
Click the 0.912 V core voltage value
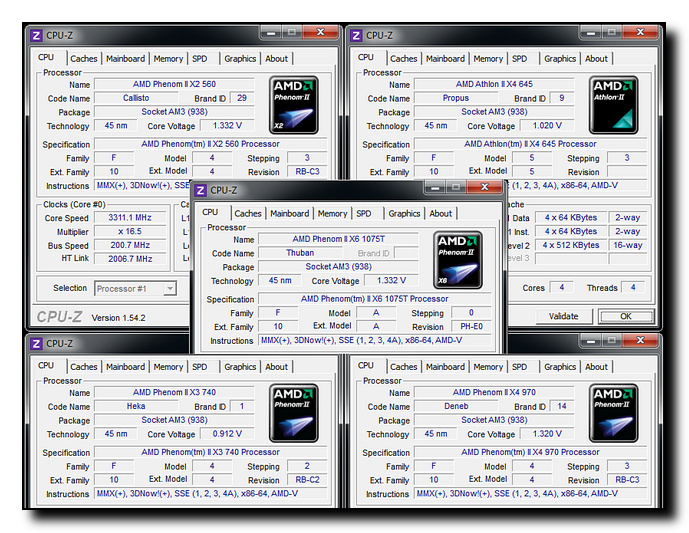tap(227, 434)
